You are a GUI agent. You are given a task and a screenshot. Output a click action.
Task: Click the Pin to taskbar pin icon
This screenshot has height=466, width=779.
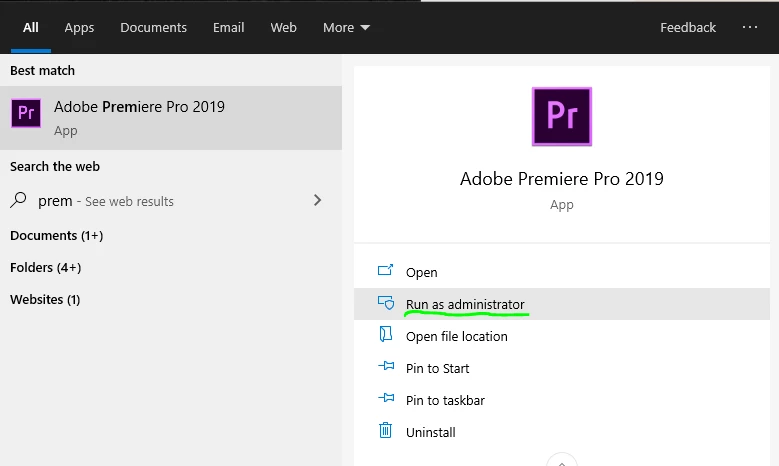click(385, 400)
